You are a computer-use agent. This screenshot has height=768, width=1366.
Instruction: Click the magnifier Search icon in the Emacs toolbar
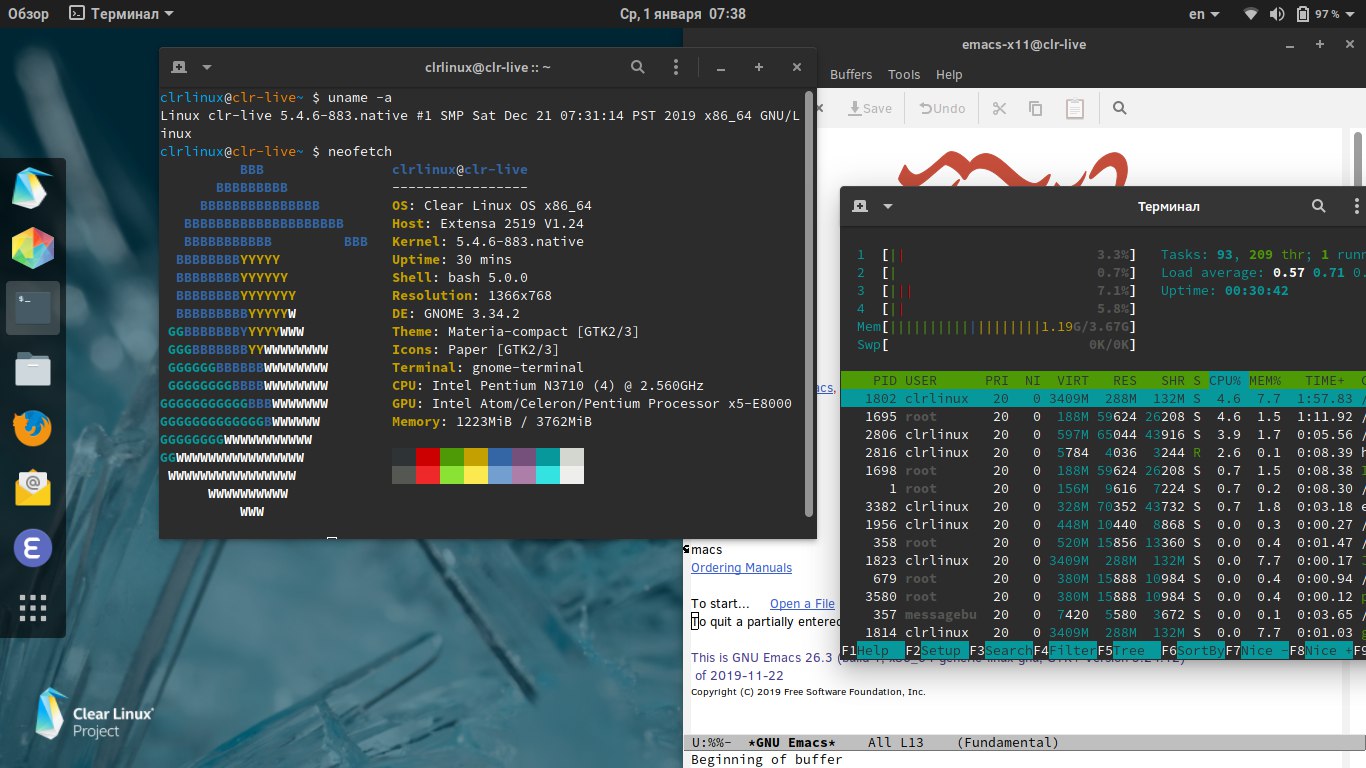[x=1120, y=108]
